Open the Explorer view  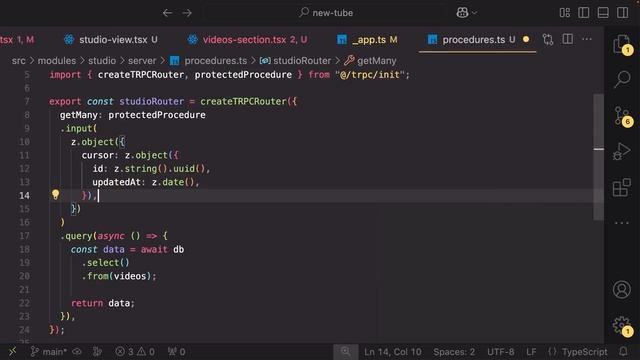click(x=622, y=44)
